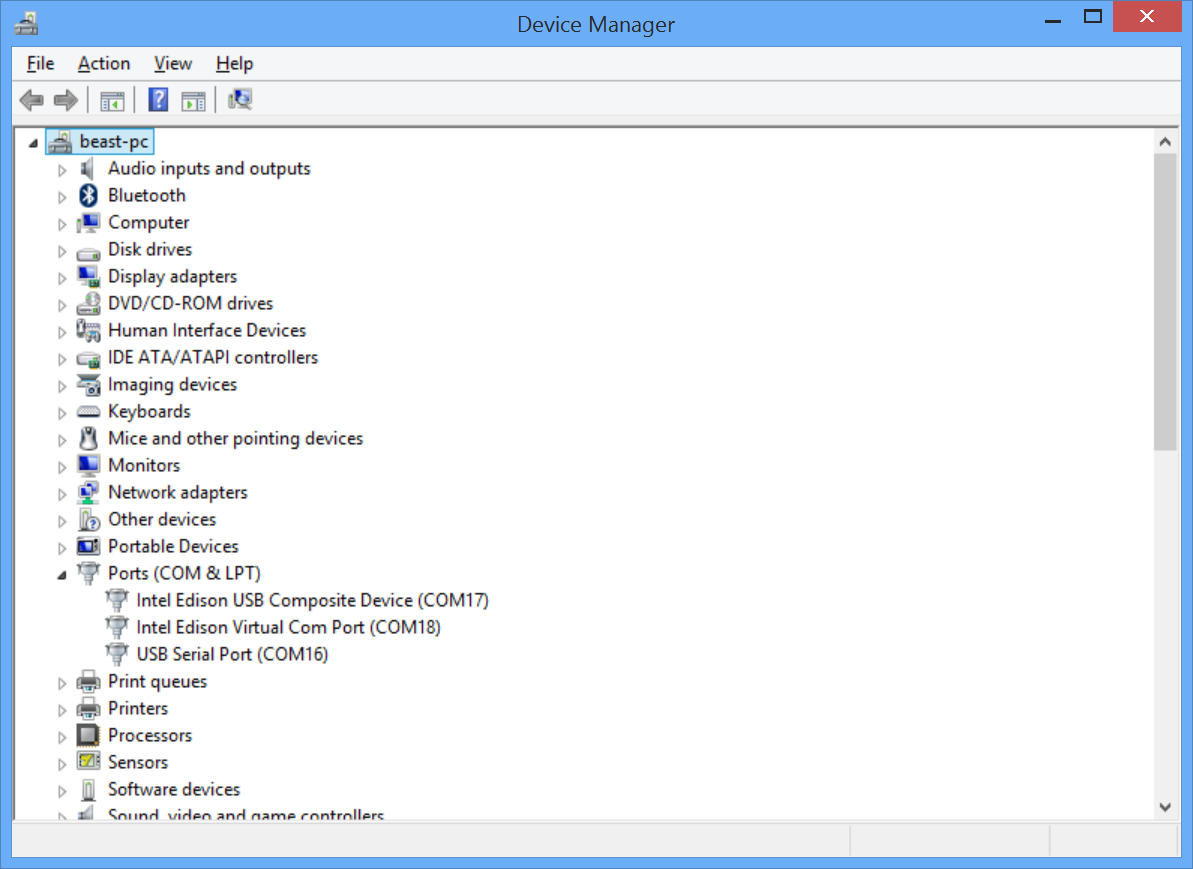Expand the Bluetooth node arrow

(62, 197)
